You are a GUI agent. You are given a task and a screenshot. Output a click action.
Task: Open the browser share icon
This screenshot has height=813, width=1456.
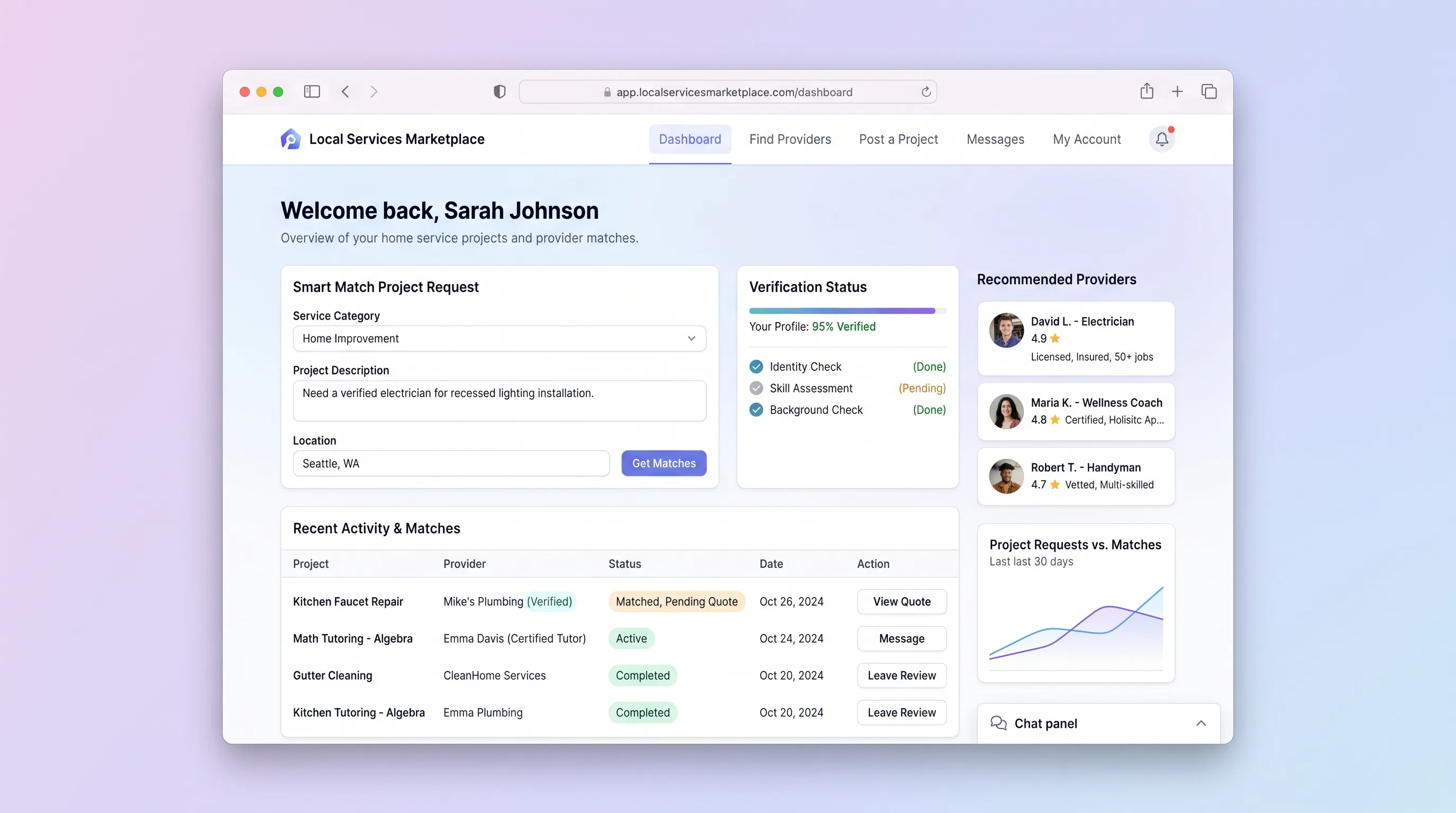pos(1146,91)
